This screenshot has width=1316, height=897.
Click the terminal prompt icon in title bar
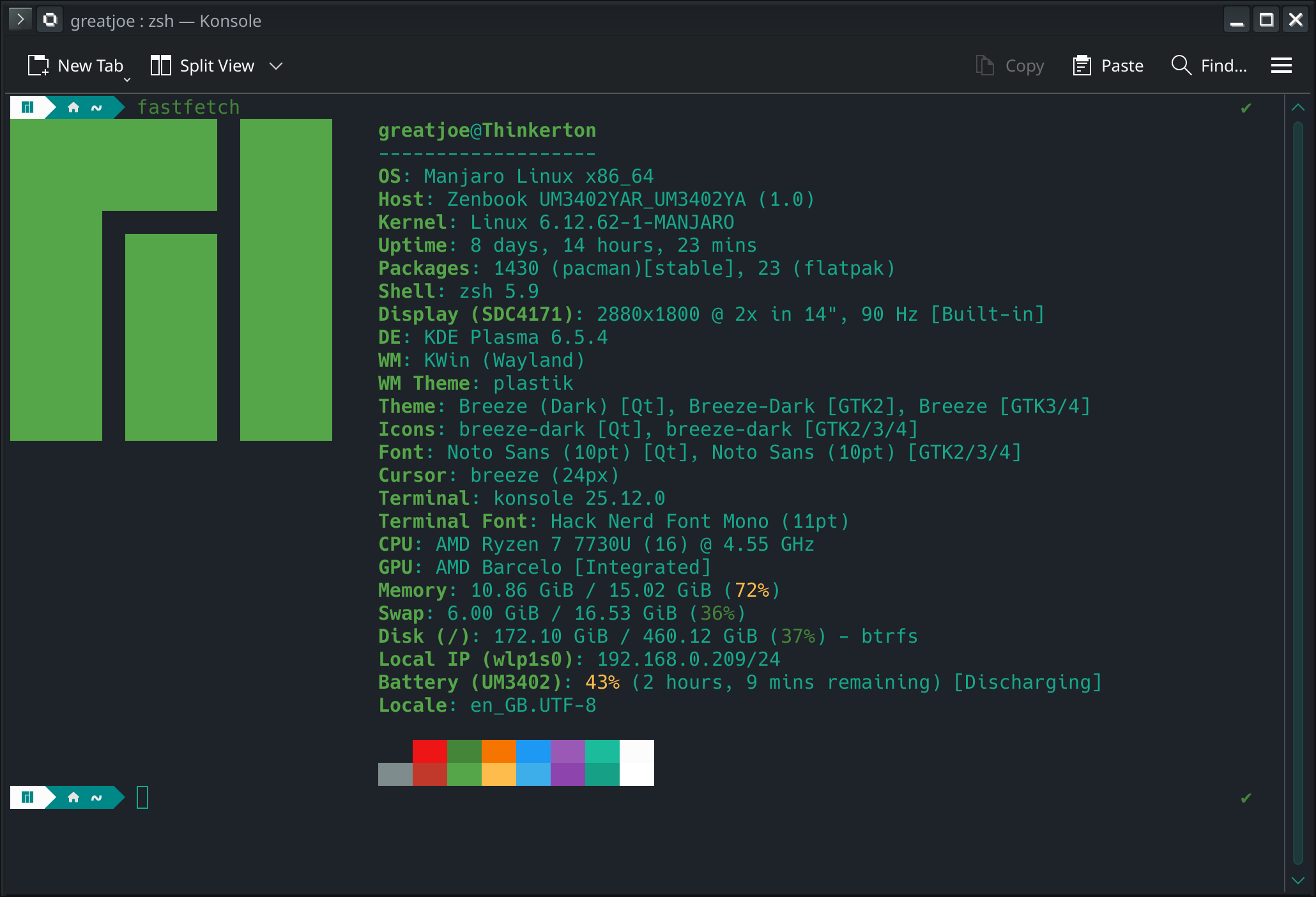20,20
